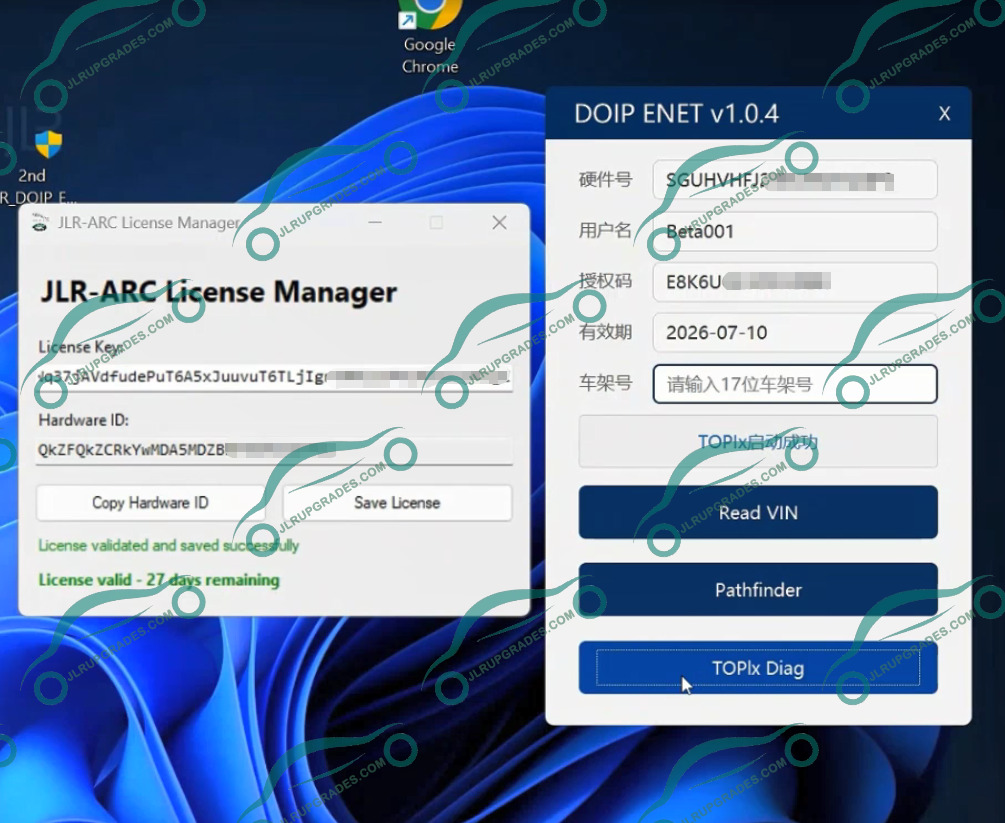
Task: Click the 'Hardware ID:' label
Action: click(x=83, y=420)
